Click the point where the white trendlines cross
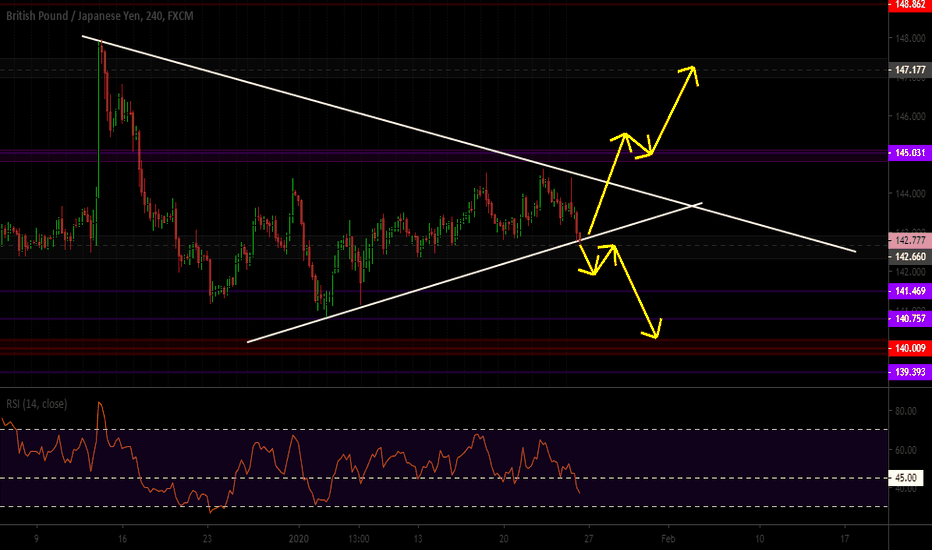Image resolution: width=932 pixels, height=550 pixels. pos(692,206)
